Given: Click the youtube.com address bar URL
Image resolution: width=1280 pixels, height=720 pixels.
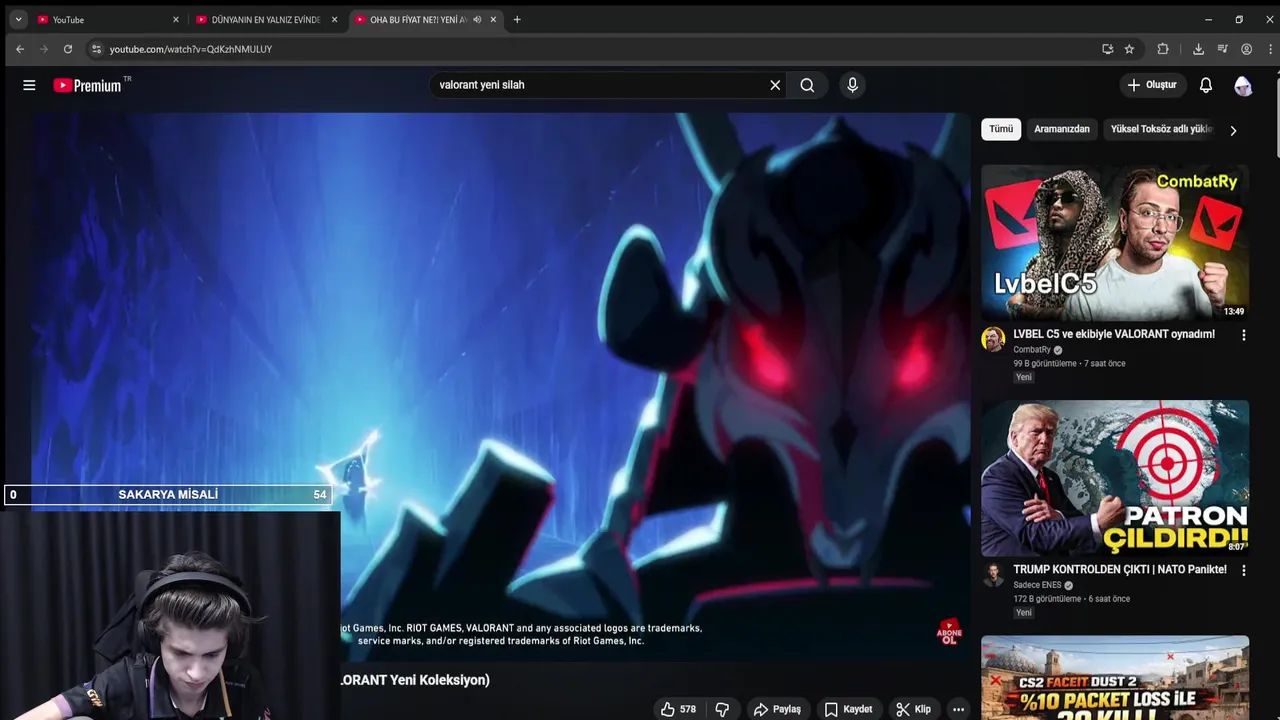Looking at the screenshot, I should click(191, 49).
